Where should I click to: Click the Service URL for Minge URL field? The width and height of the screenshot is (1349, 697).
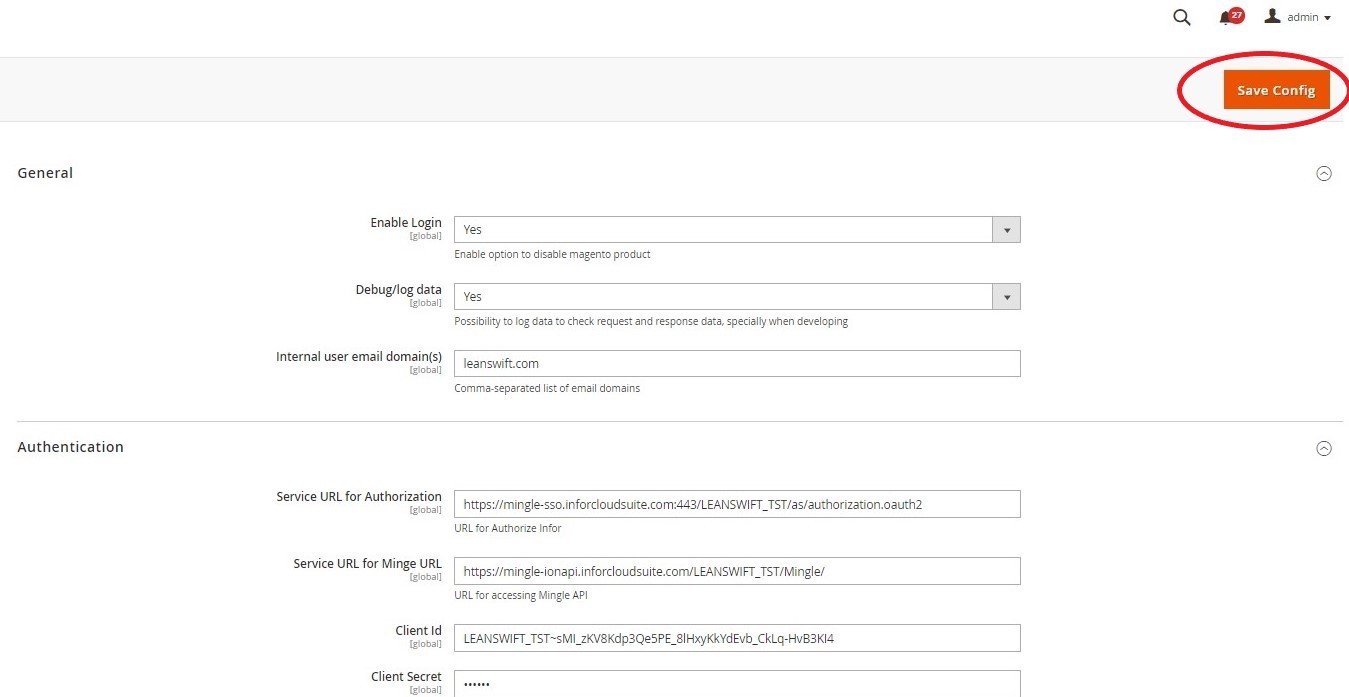[x=737, y=571]
